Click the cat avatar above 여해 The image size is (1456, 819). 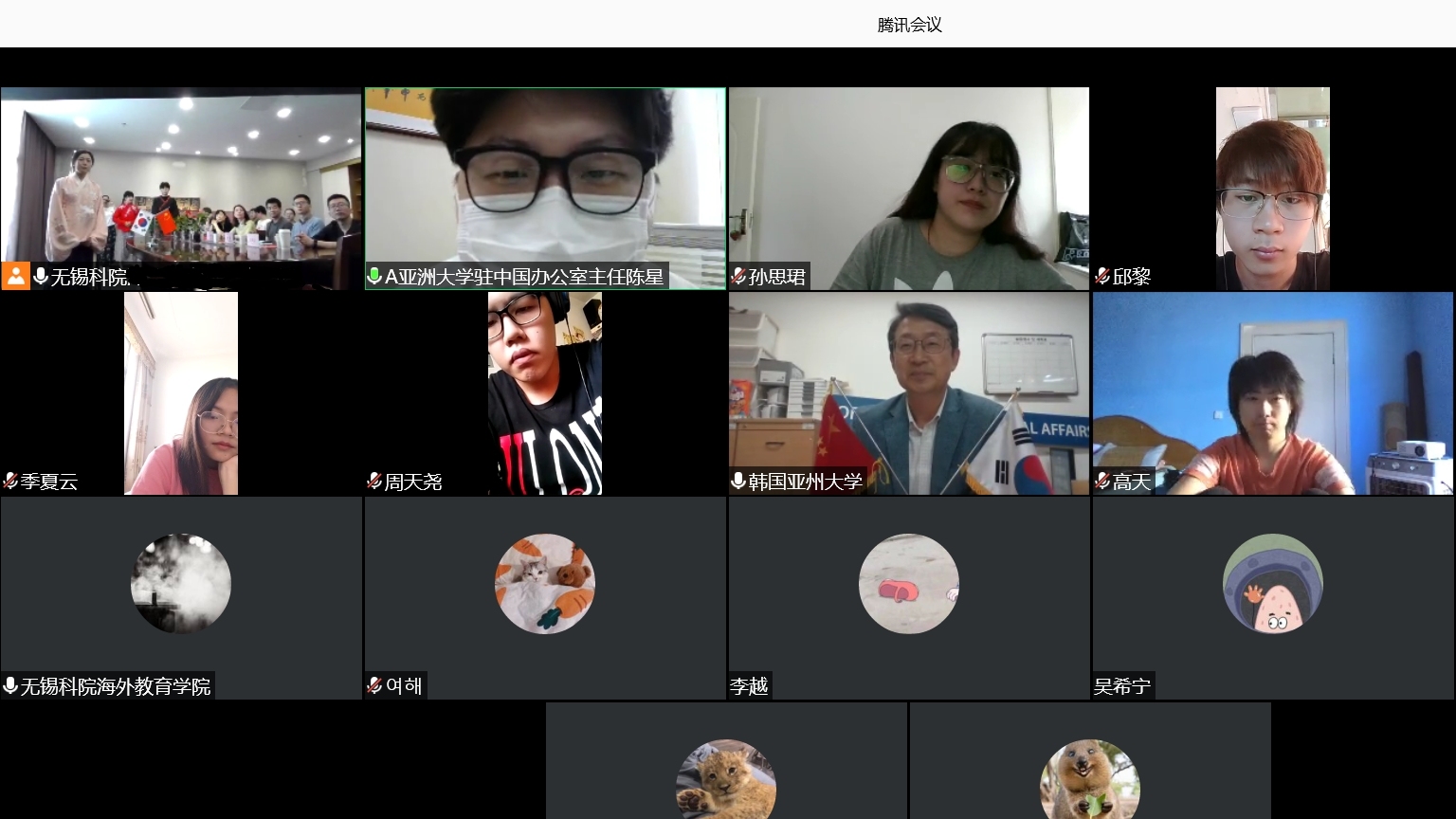(x=545, y=584)
